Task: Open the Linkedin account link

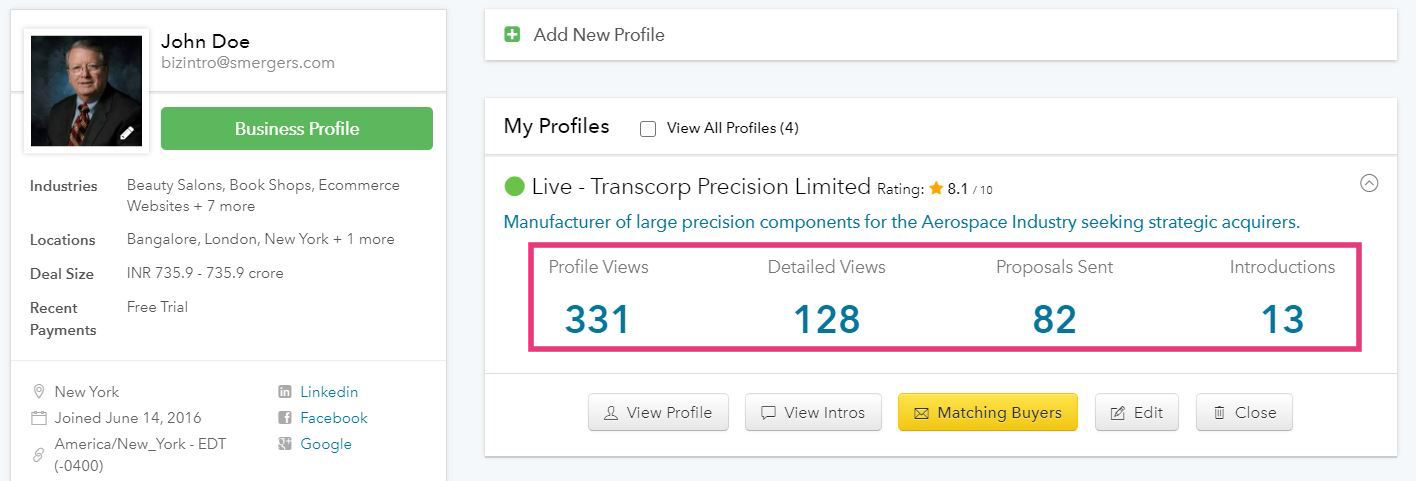Action: click(x=329, y=392)
